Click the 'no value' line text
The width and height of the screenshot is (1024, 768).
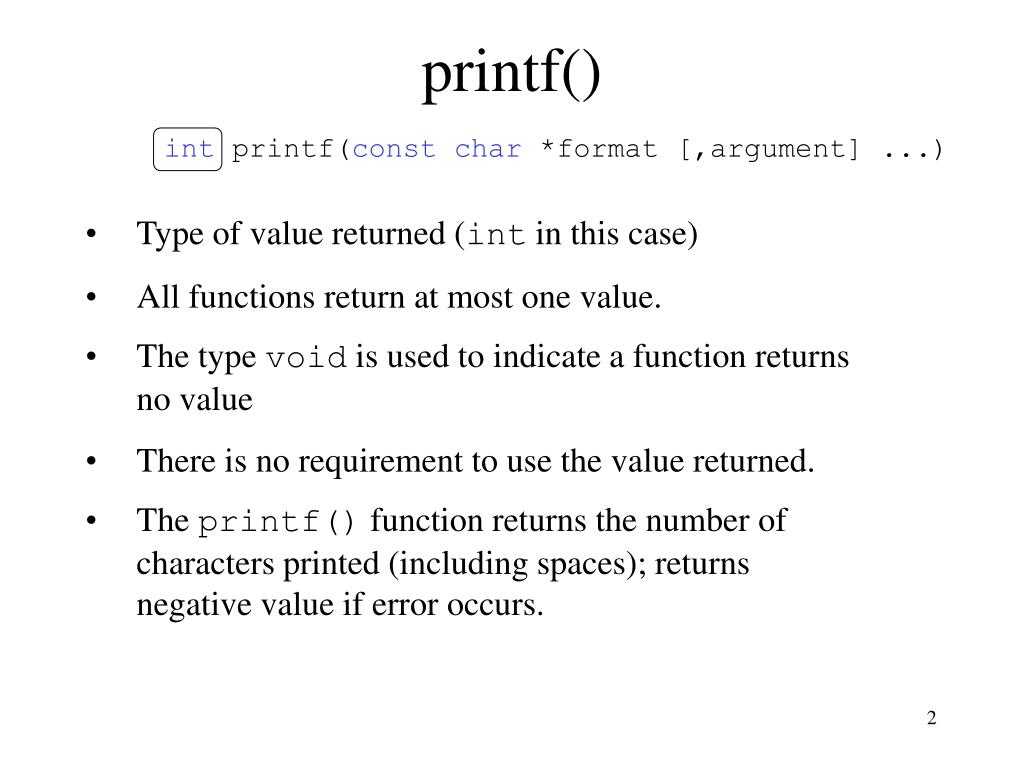tap(195, 400)
